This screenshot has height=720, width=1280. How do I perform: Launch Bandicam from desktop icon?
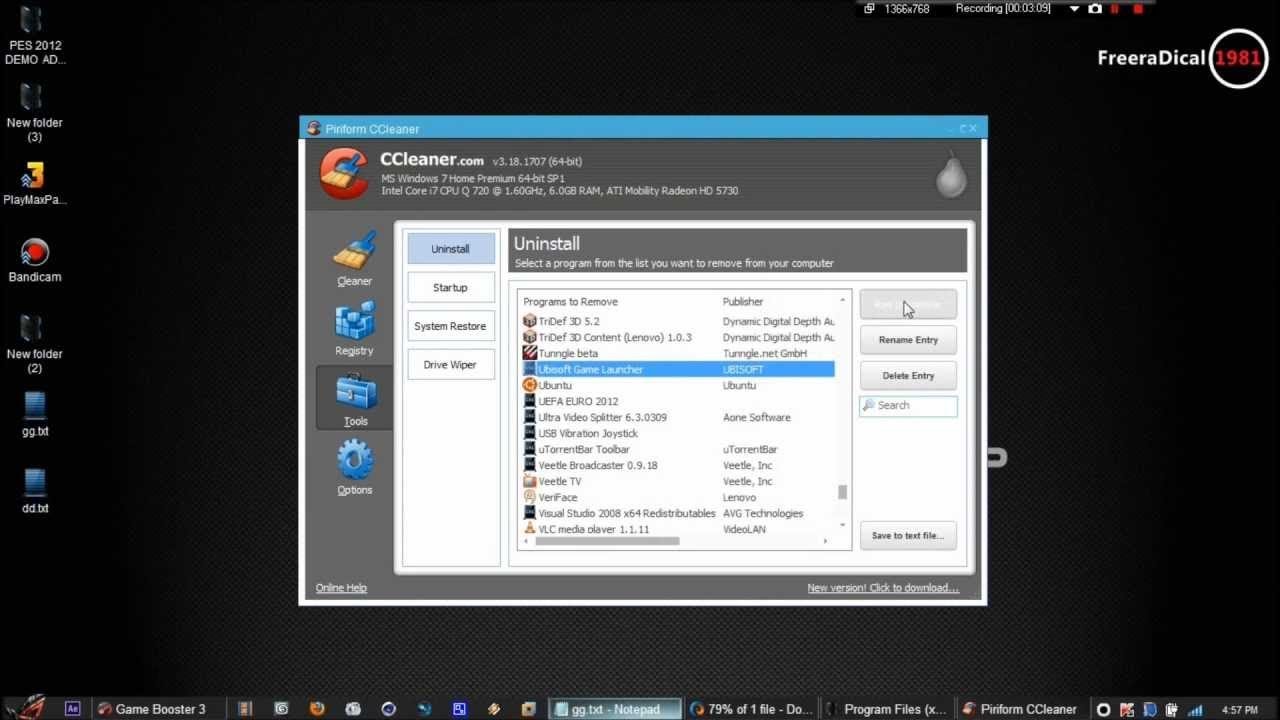[x=35, y=260]
